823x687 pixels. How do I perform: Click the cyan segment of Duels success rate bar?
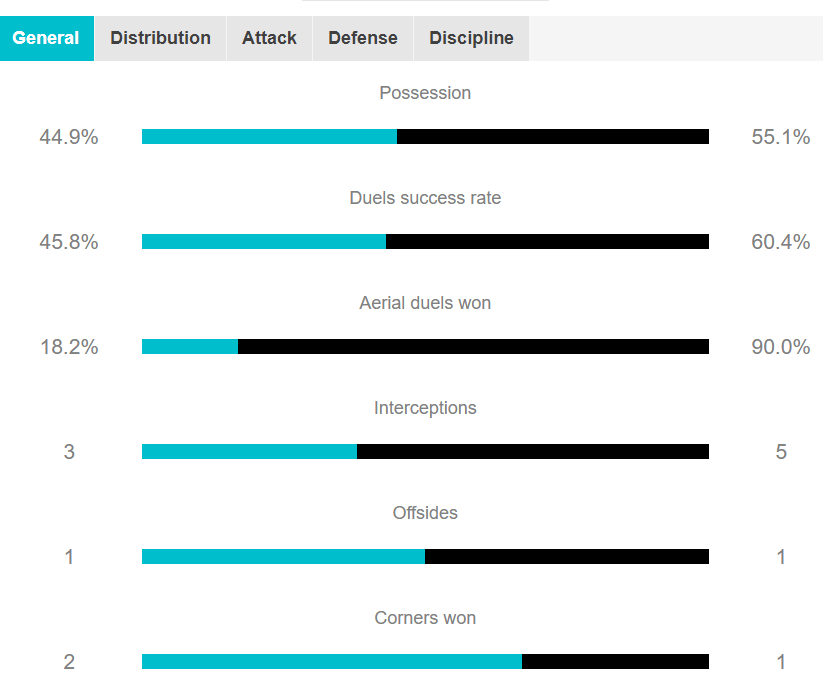tap(264, 241)
